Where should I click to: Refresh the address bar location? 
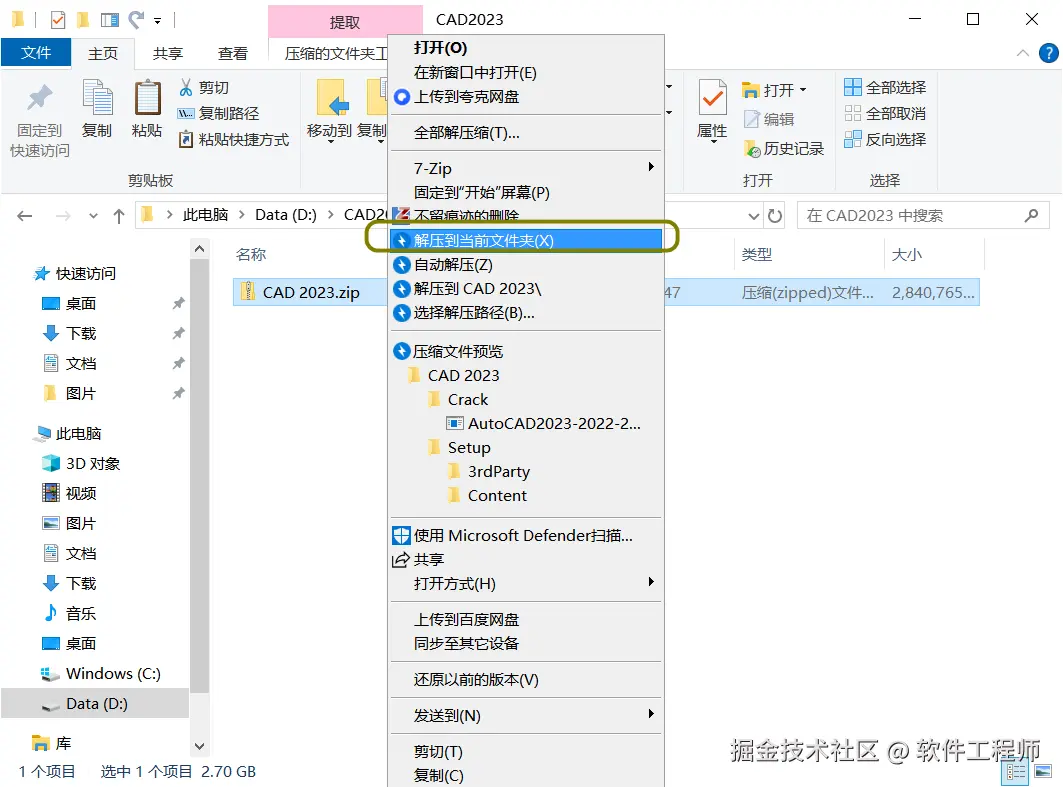click(x=774, y=216)
